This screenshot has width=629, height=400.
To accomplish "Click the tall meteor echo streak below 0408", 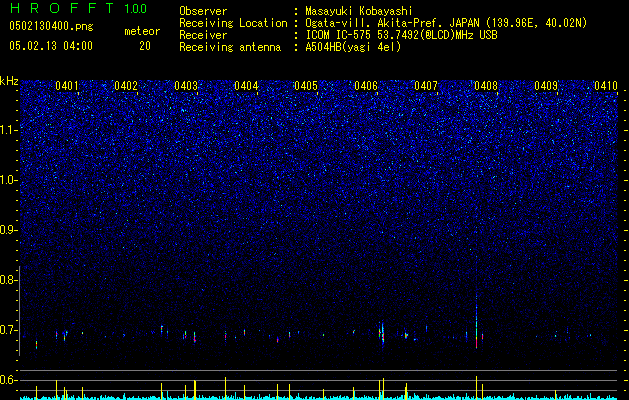I will point(477,322).
